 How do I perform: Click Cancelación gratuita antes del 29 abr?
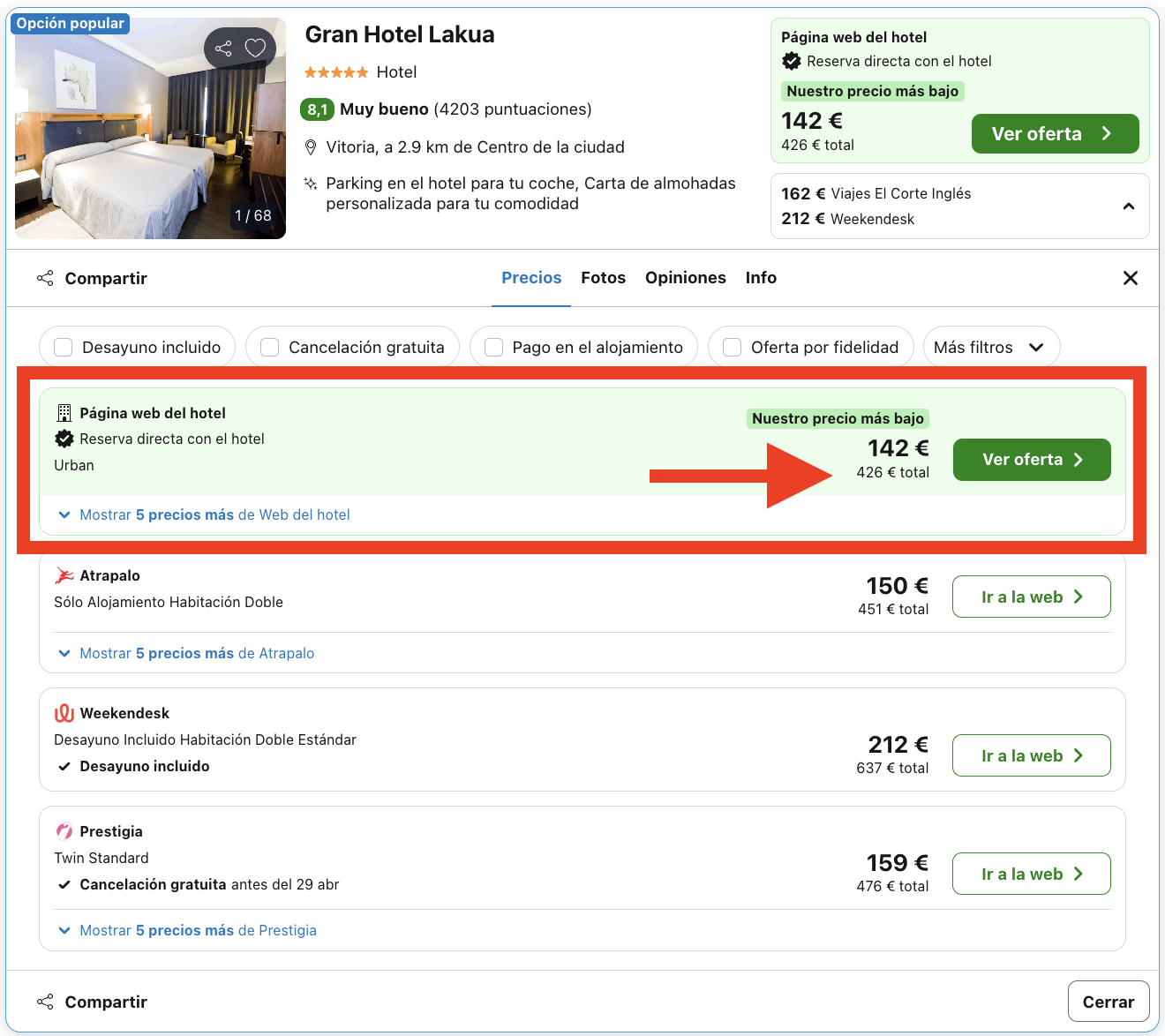click(x=209, y=884)
